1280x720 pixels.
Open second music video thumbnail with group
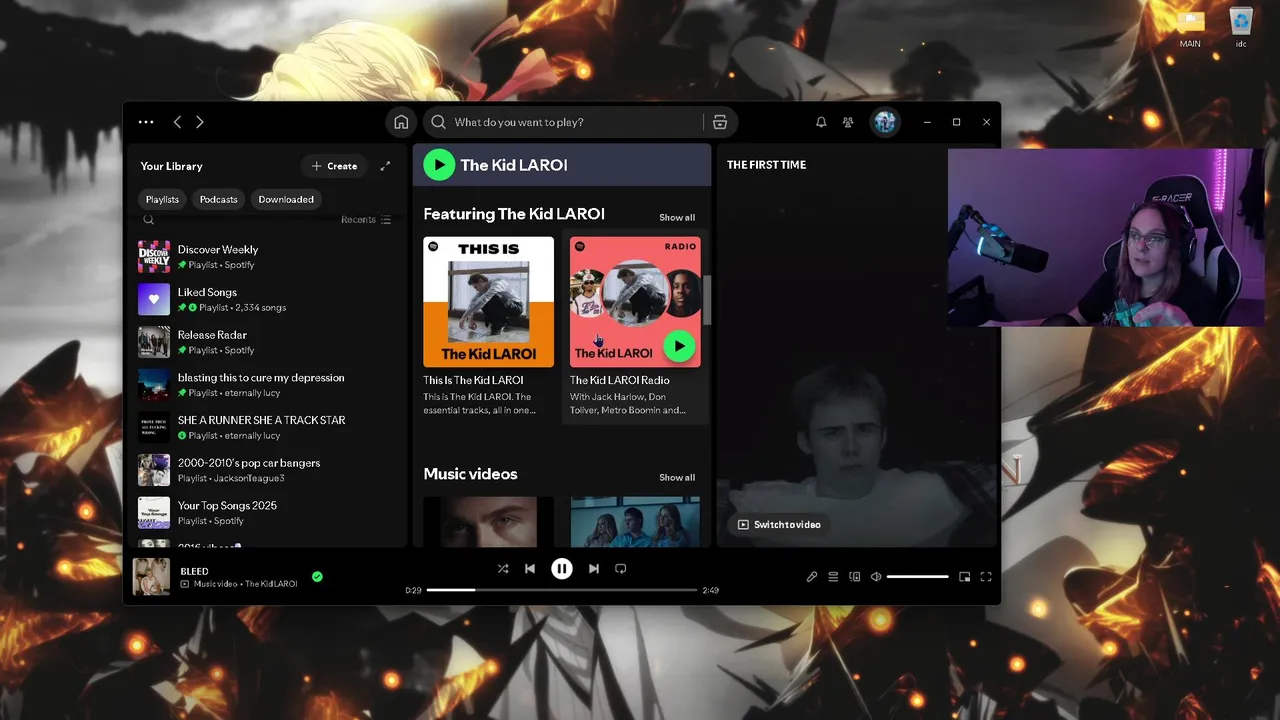pyautogui.click(x=635, y=521)
